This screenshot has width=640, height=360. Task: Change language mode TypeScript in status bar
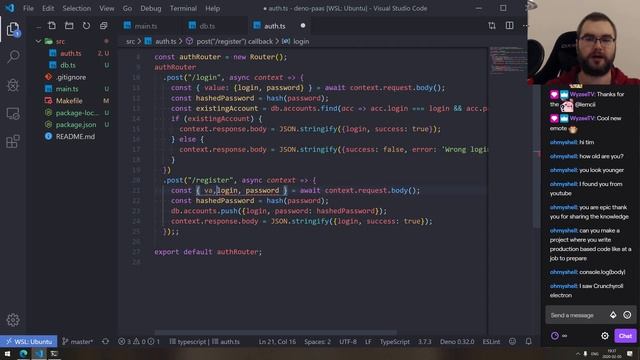tap(394, 341)
